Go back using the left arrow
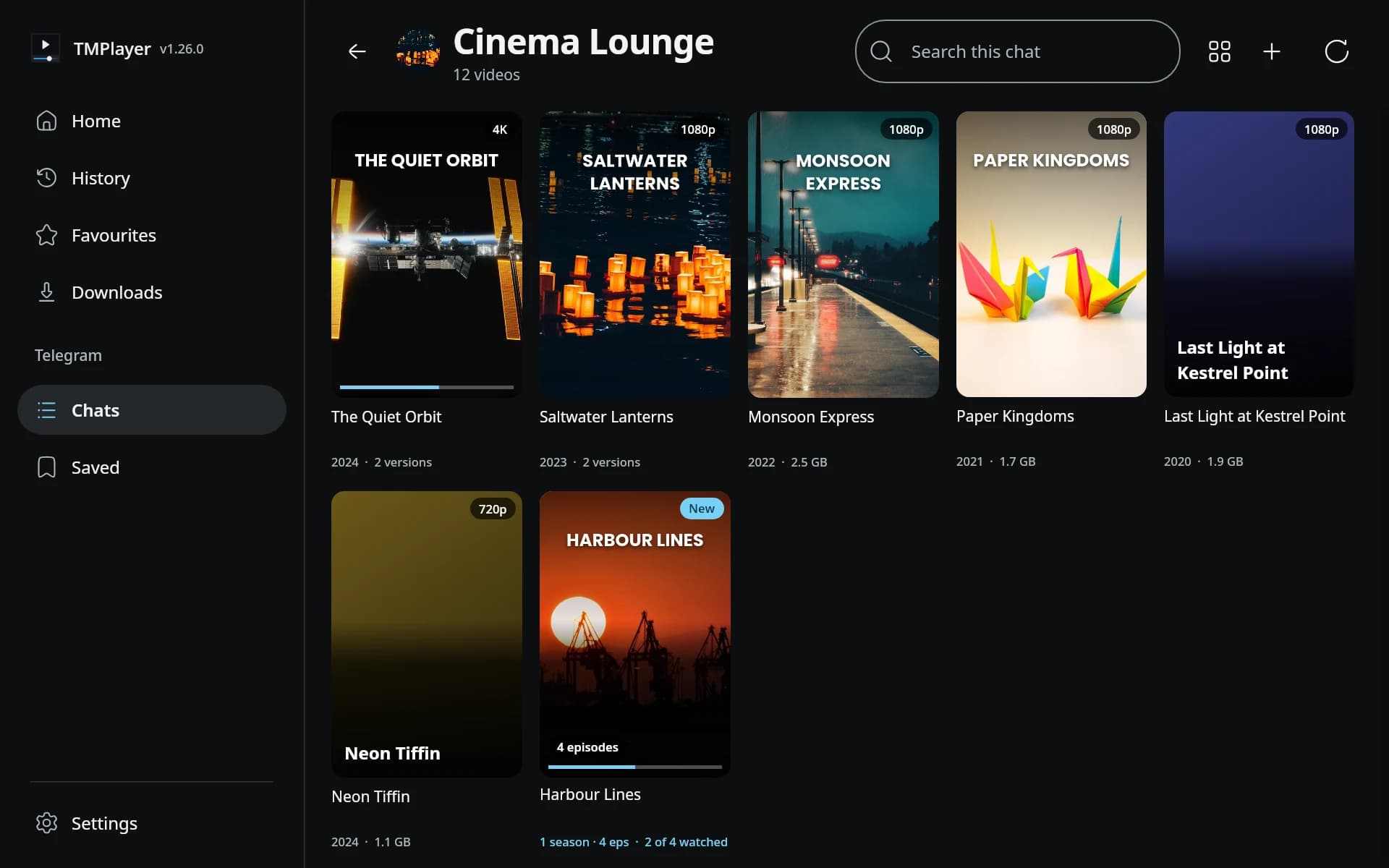The height and width of the screenshot is (868, 1389). pyautogui.click(x=357, y=51)
